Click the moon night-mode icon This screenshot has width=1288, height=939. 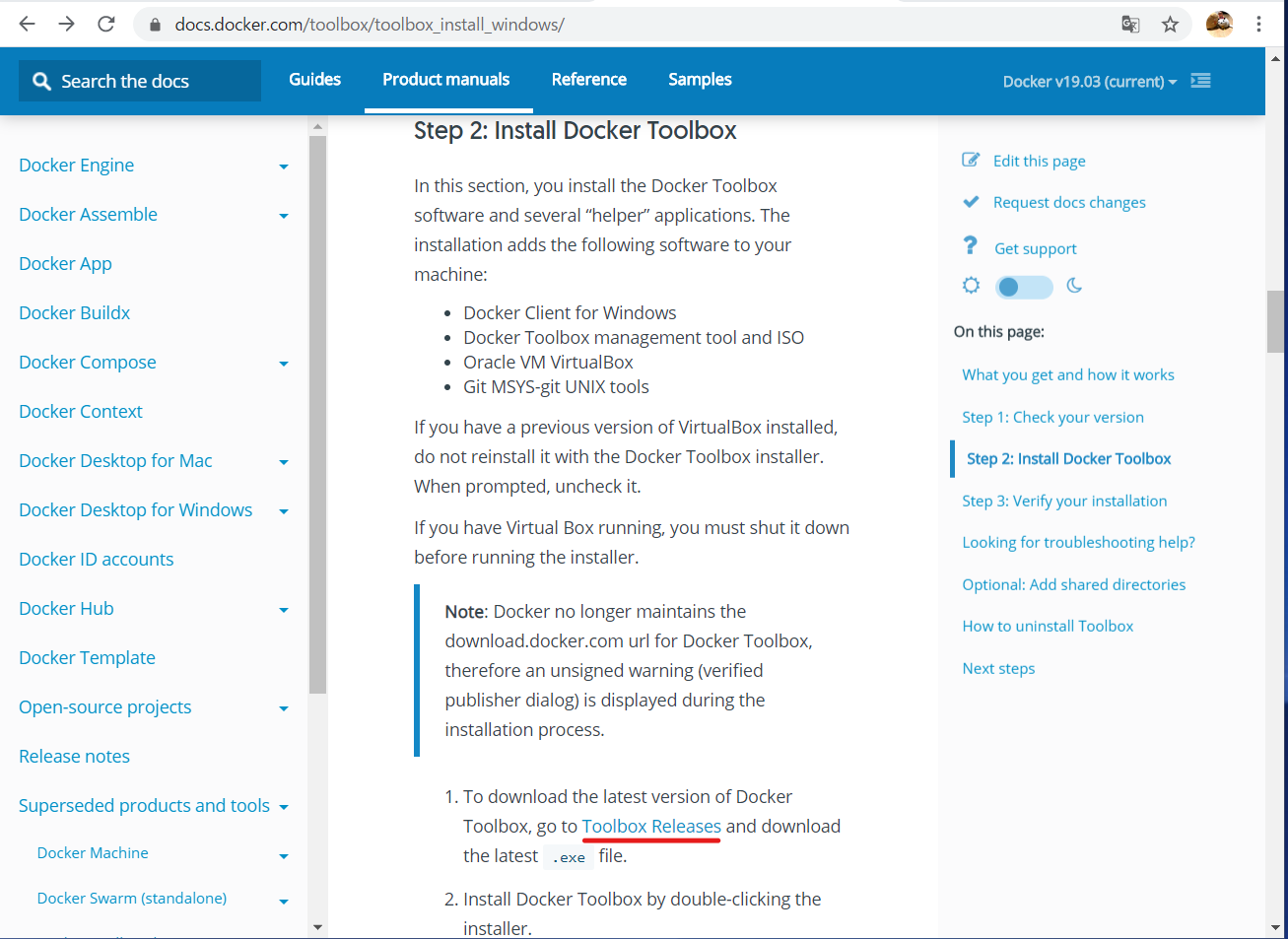point(1074,286)
